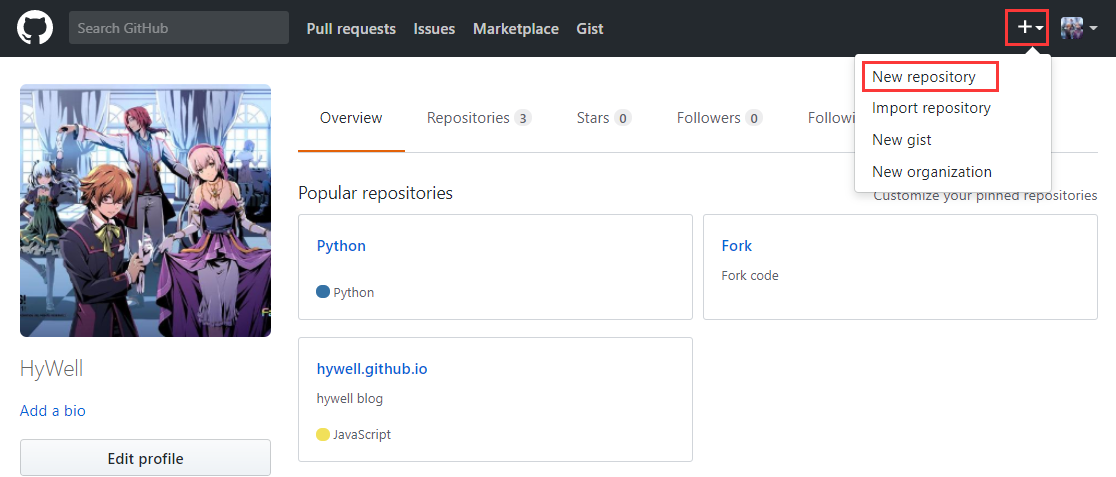Click the 'Fork code' description text
Viewport: 1116px width, 477px height.
[x=749, y=275]
